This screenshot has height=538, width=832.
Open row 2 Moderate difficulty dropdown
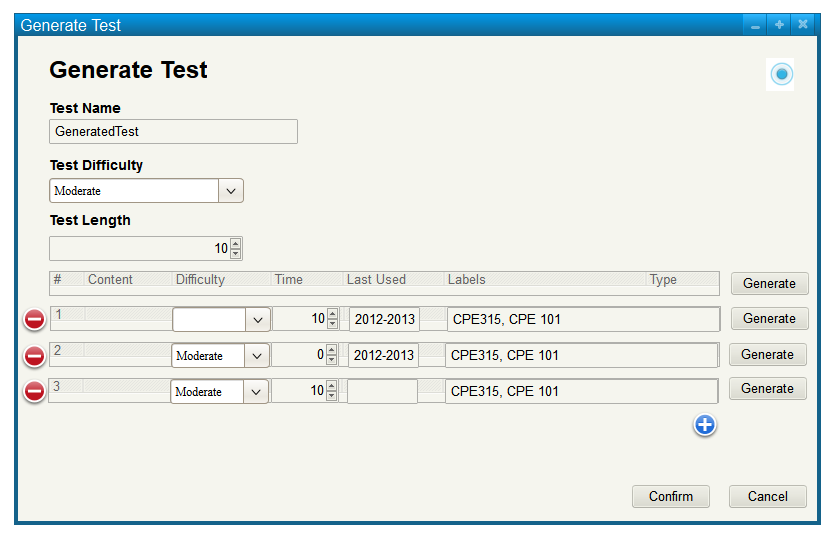click(257, 356)
